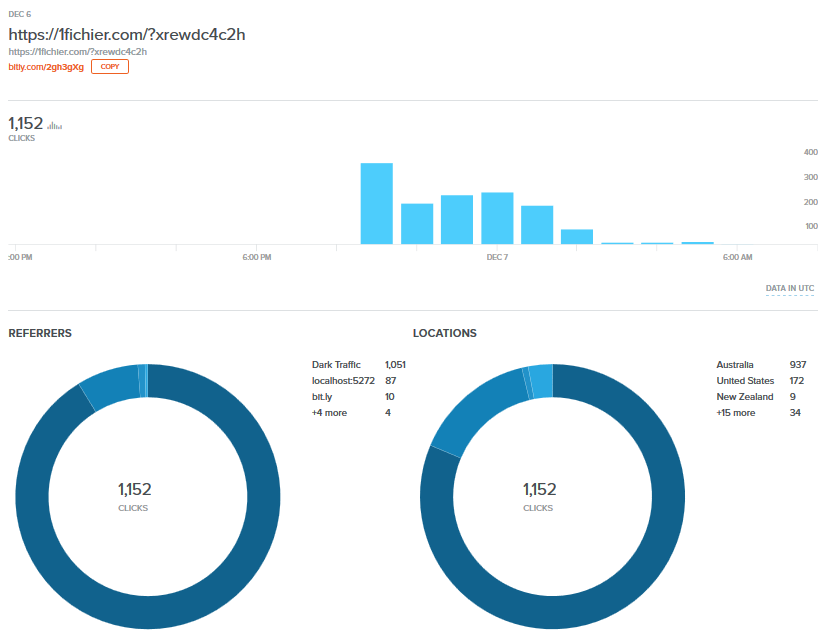Open the bitly.com/2gh3gXg short link
Viewport: 820px width, 640px height.
tap(46, 67)
